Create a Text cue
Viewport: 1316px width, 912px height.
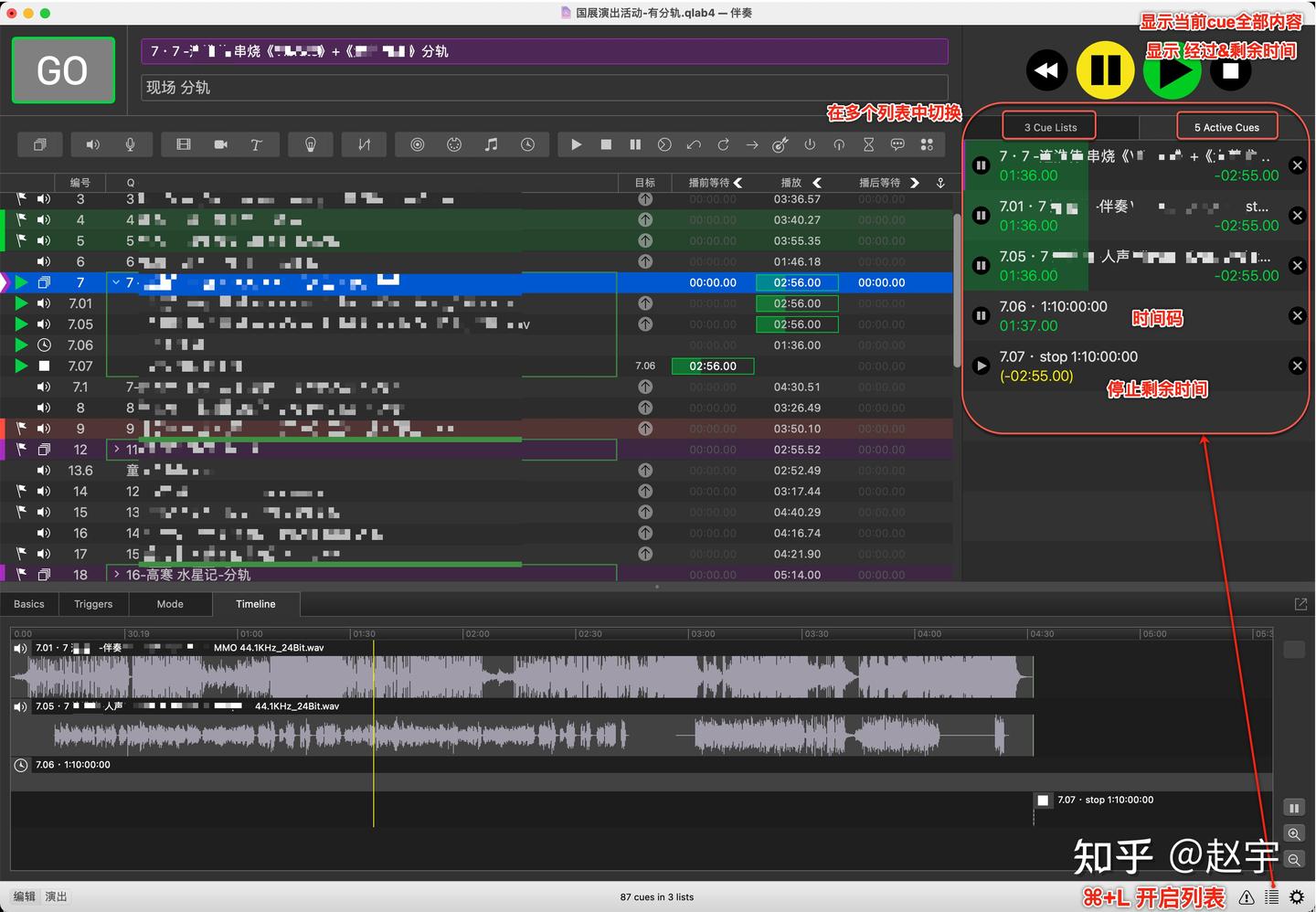click(257, 144)
